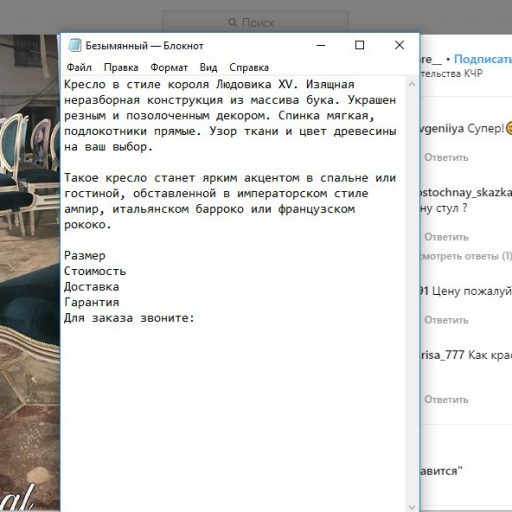Maximize the Блокнот window
This screenshot has width=512, height=512.
[x=359, y=45]
